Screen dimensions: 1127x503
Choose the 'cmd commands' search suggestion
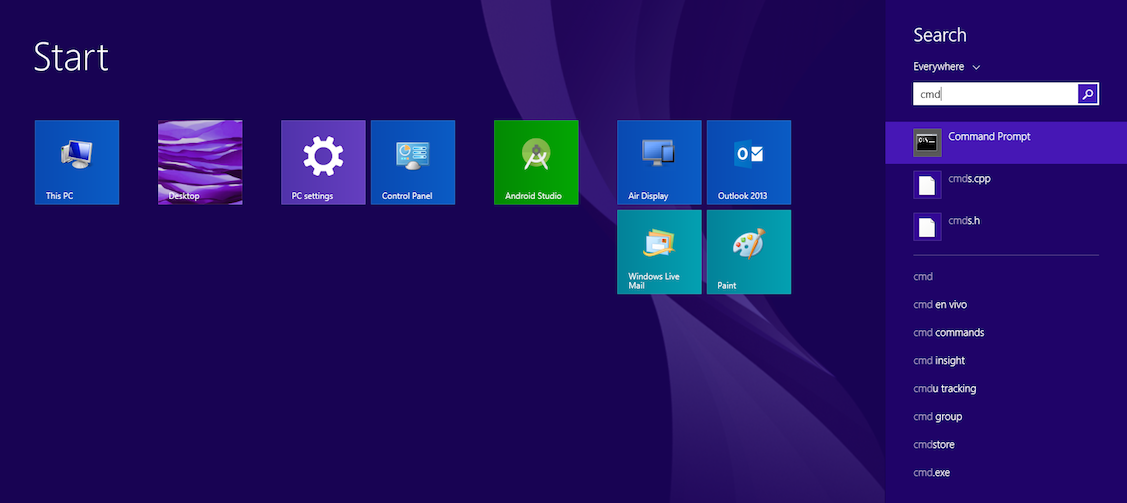coord(948,332)
